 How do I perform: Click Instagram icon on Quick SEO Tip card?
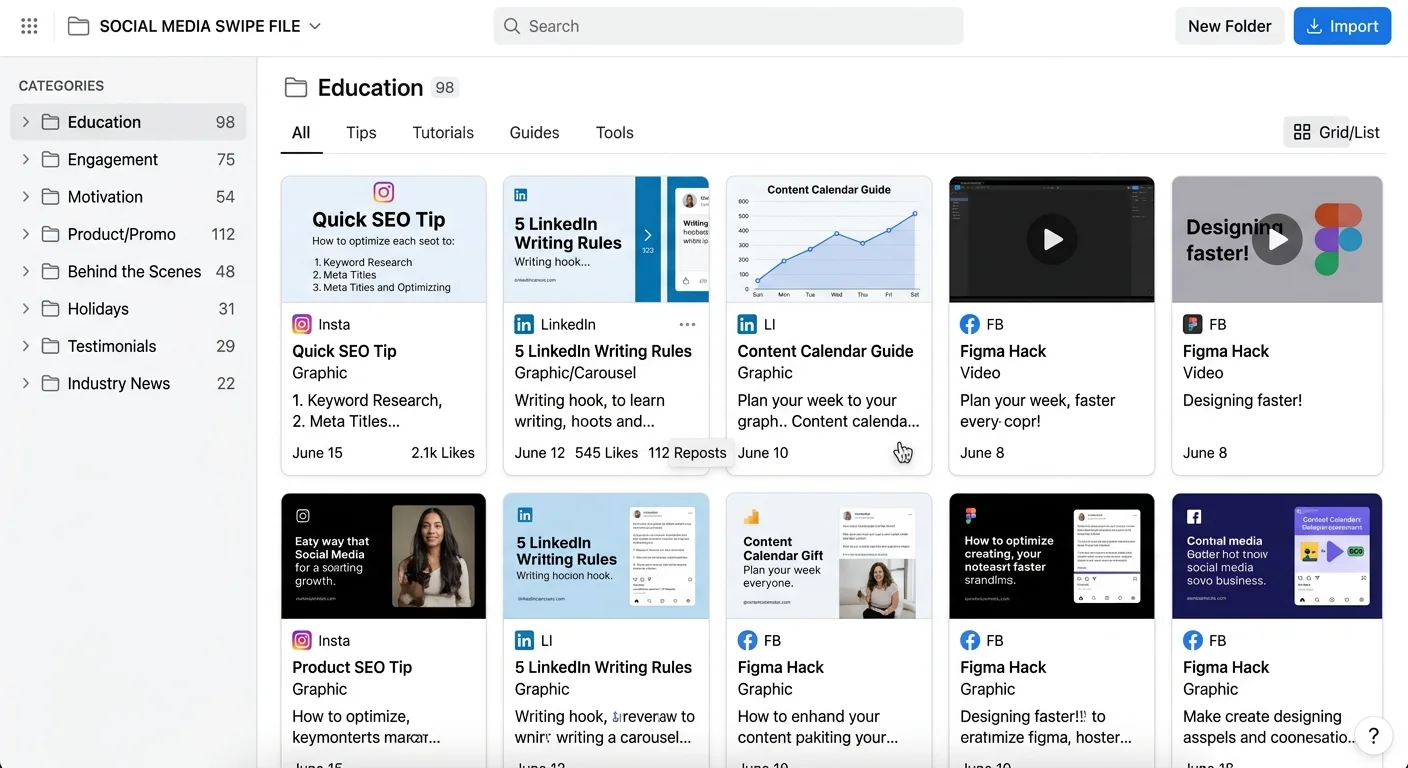click(302, 324)
